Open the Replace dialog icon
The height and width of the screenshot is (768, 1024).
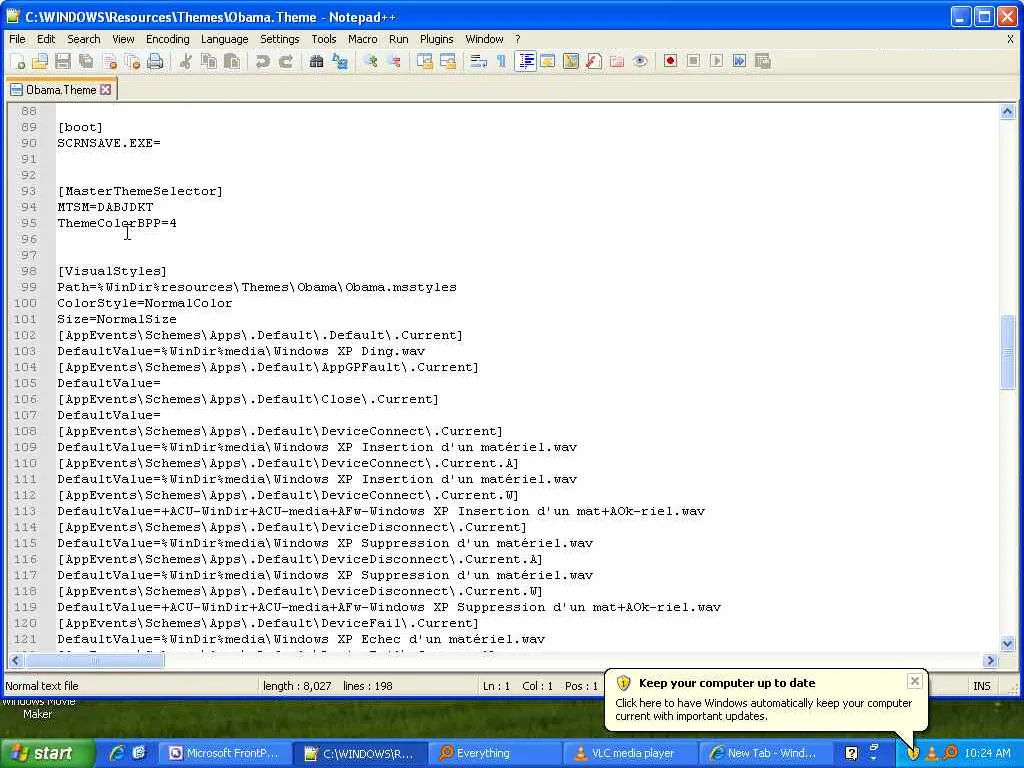[340, 61]
